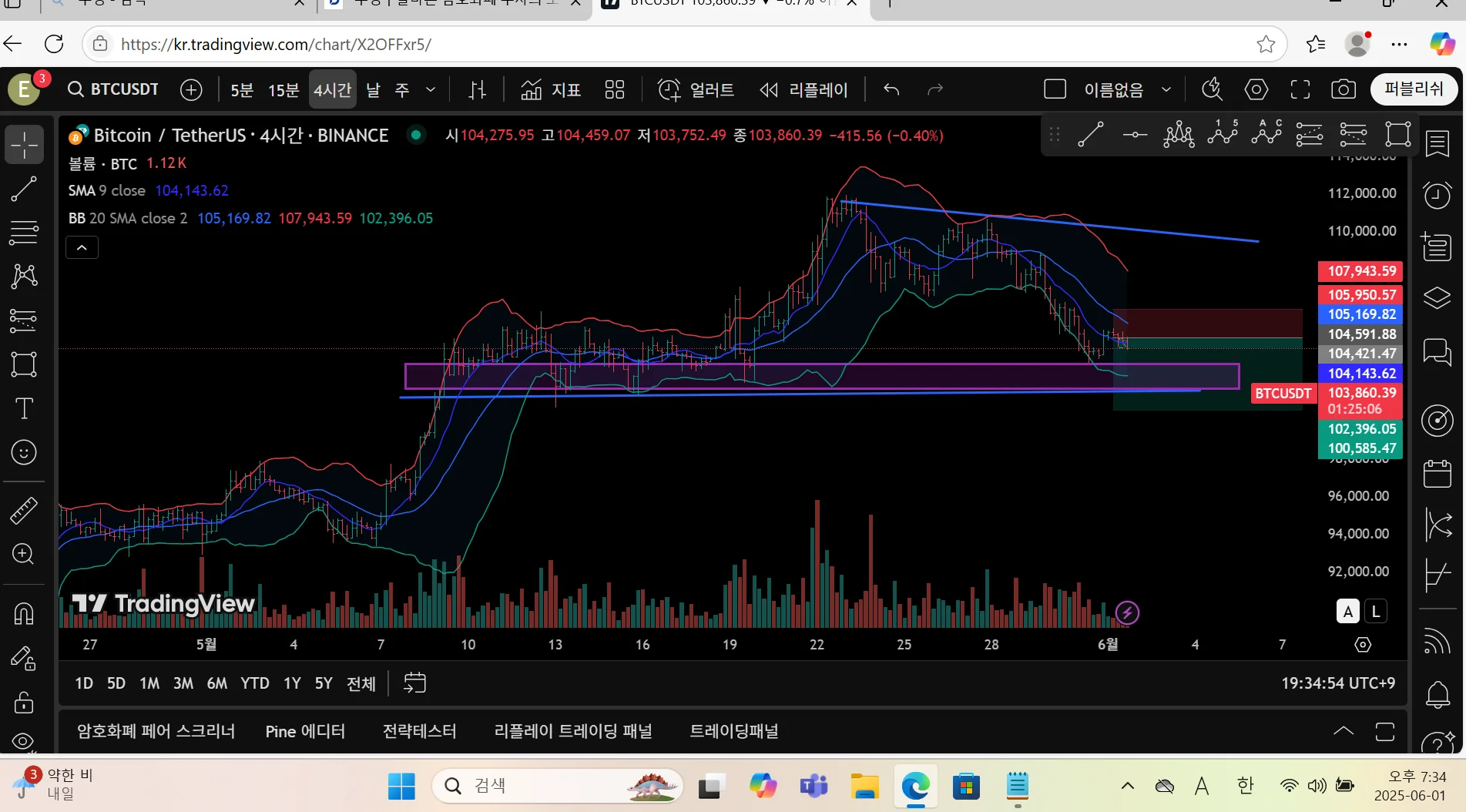Maximize the bottom panel
Image resolution: width=1466 pixels, height=812 pixels.
[1385, 731]
